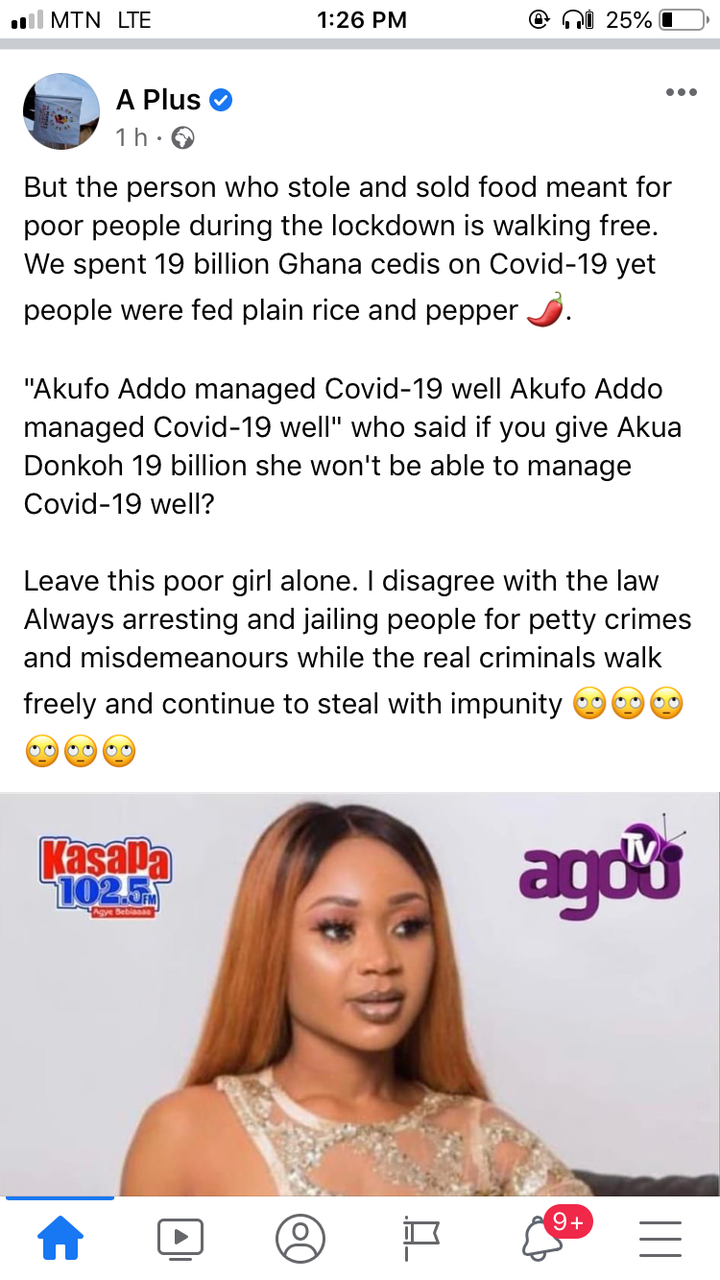Tap the public globe privacy icon
The image size is (720, 1280).
click(183, 139)
